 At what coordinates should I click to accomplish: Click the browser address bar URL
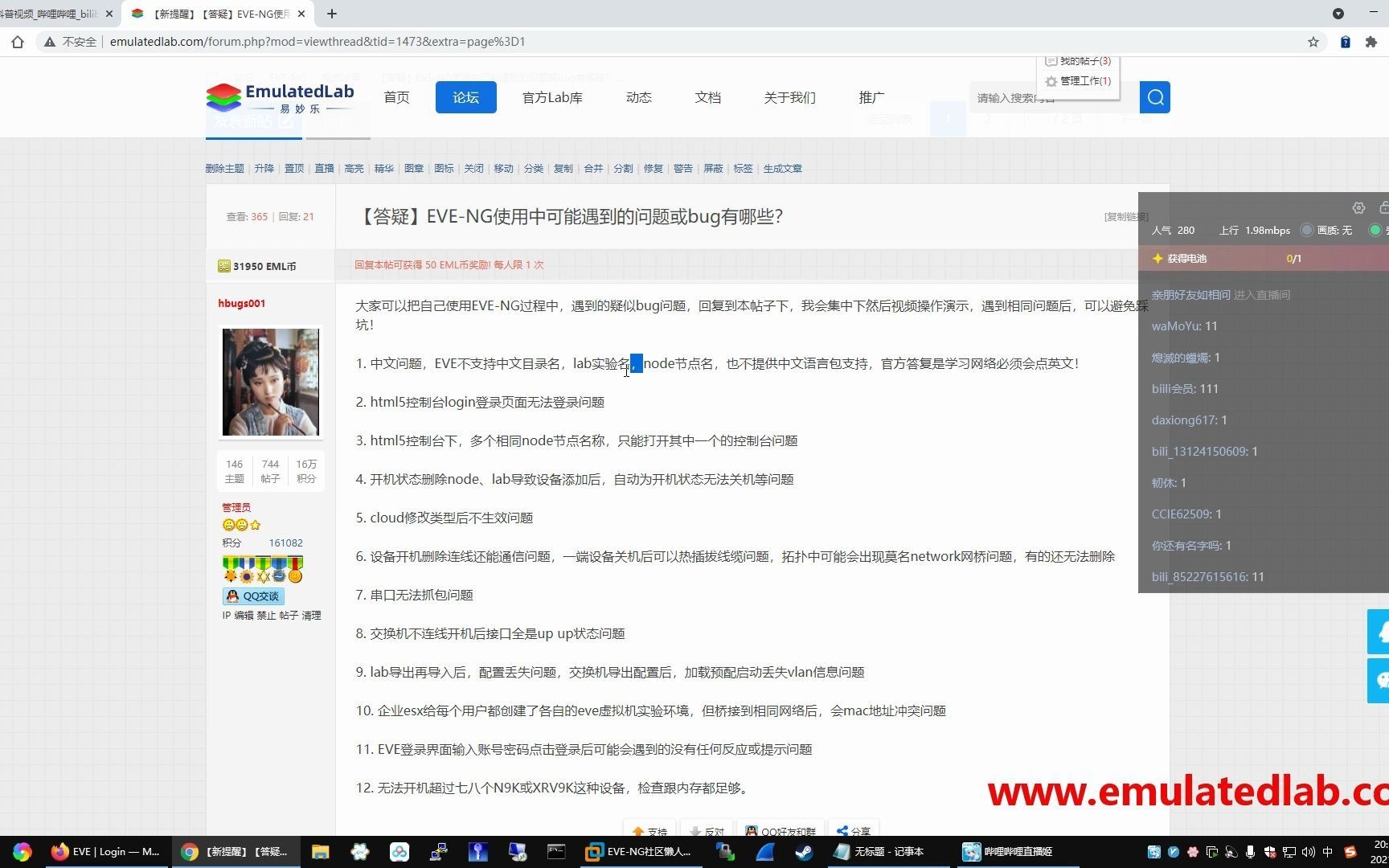pyautogui.click(x=318, y=42)
